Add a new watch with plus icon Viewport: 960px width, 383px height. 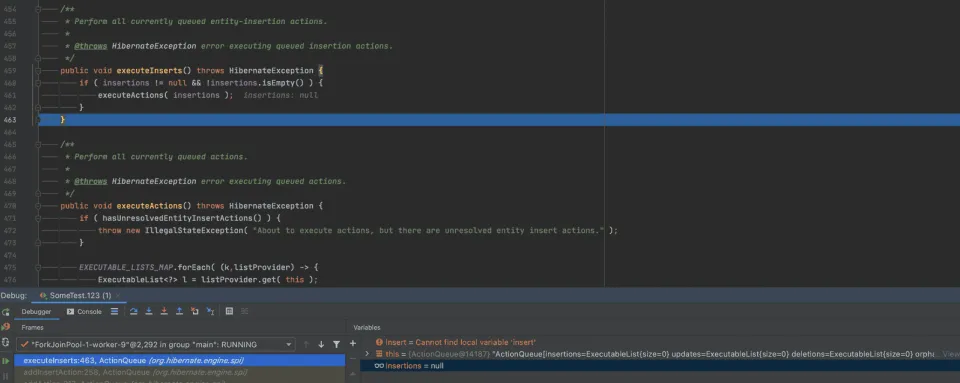(x=353, y=344)
